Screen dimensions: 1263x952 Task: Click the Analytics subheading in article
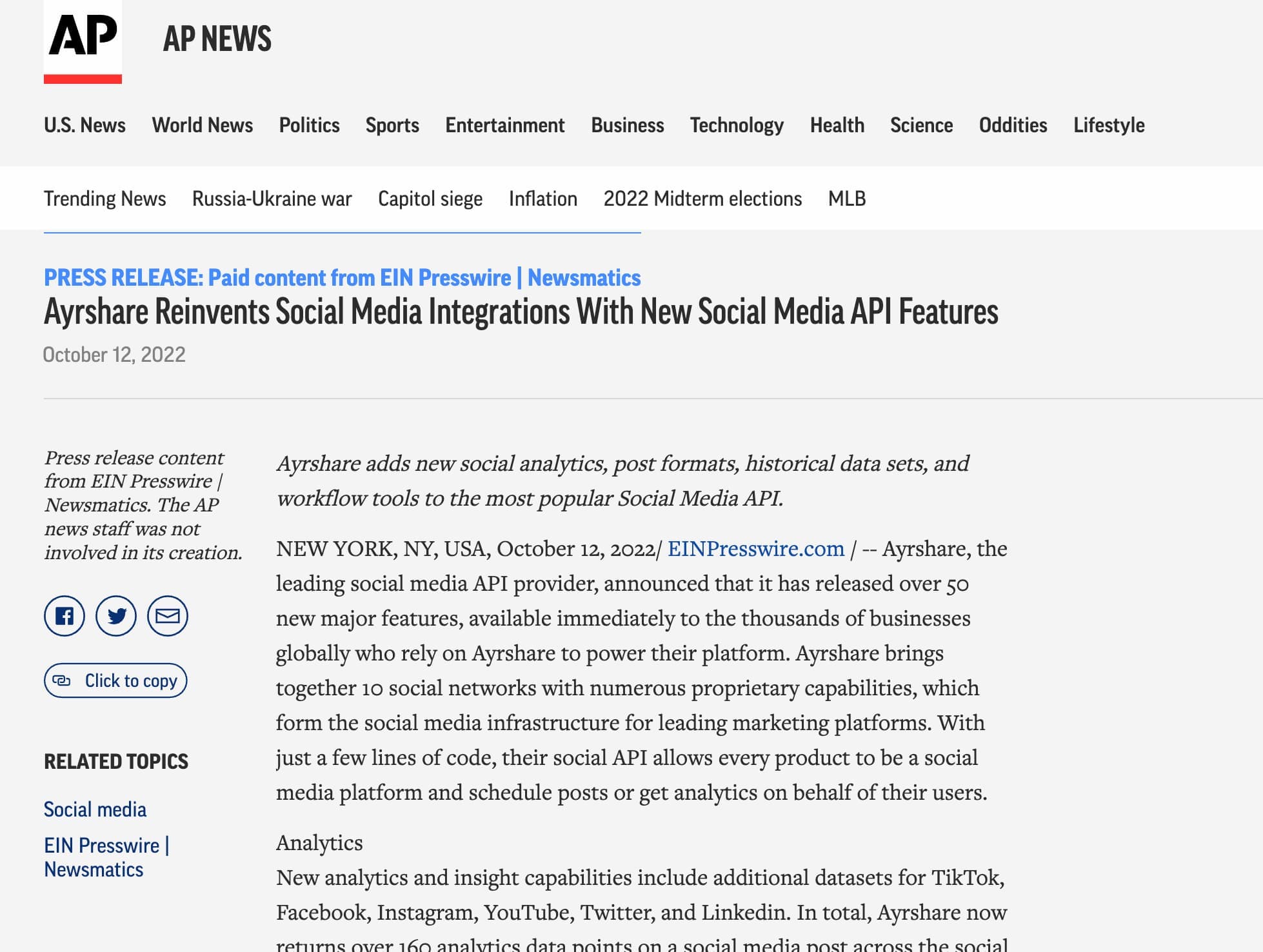pos(319,842)
